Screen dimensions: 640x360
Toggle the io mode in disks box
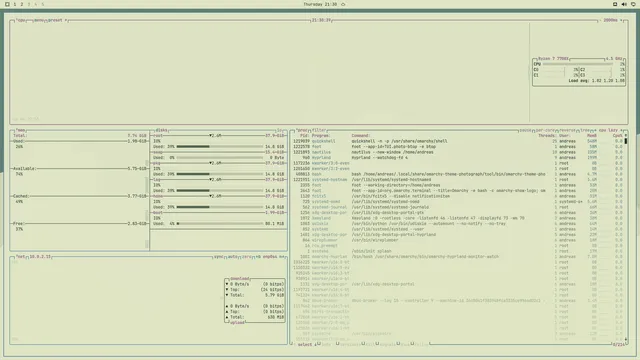point(280,130)
